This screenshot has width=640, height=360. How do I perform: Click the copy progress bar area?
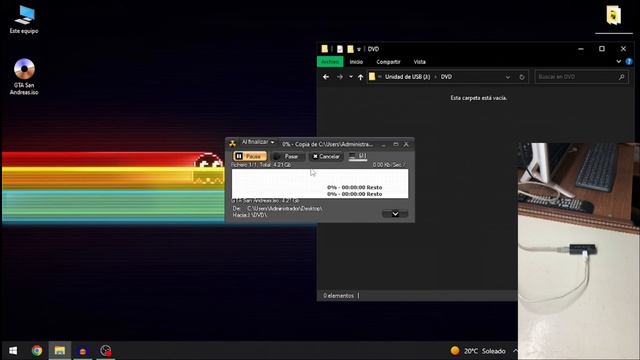(320, 184)
